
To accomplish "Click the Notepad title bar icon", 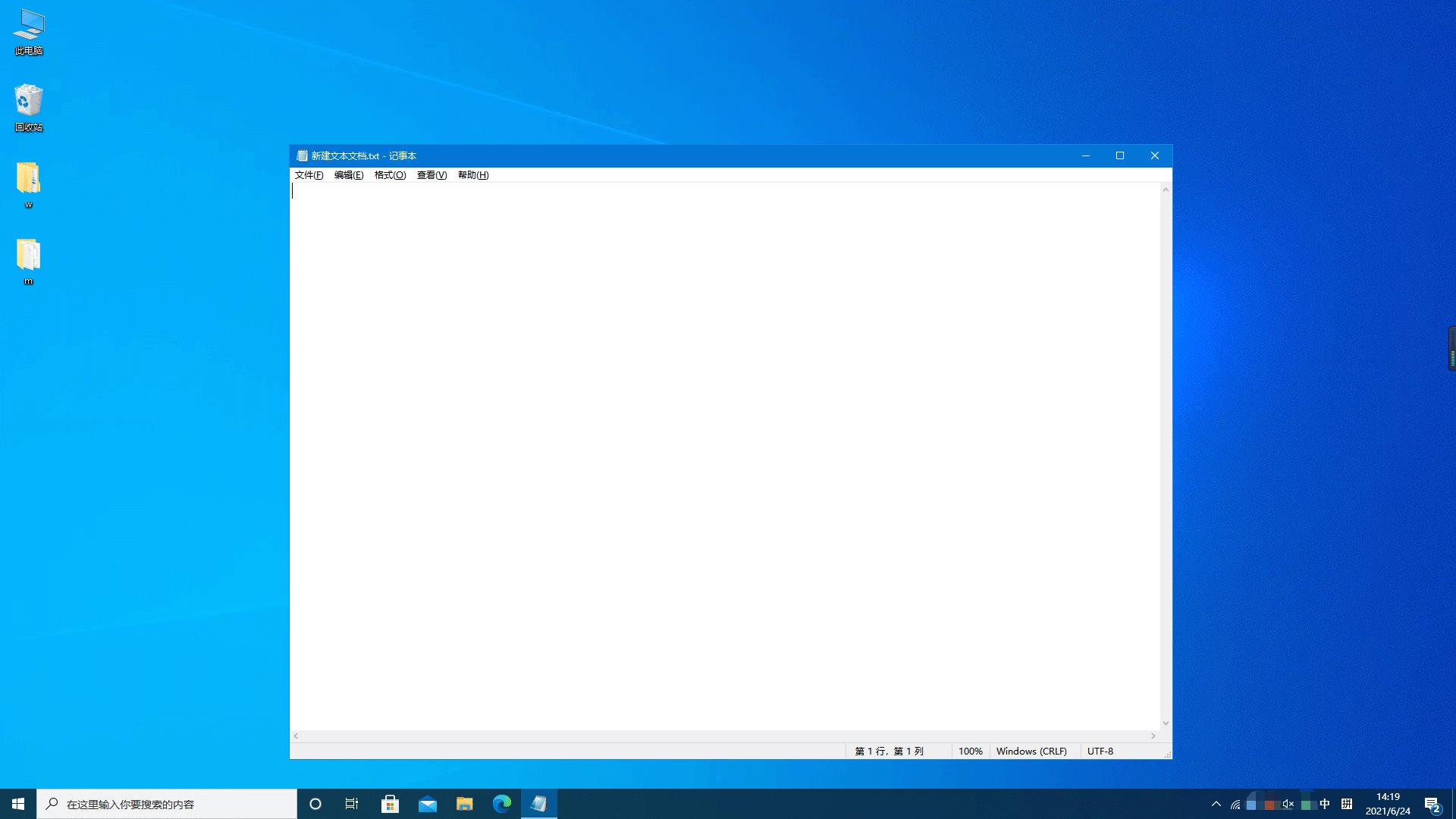I will (x=302, y=155).
